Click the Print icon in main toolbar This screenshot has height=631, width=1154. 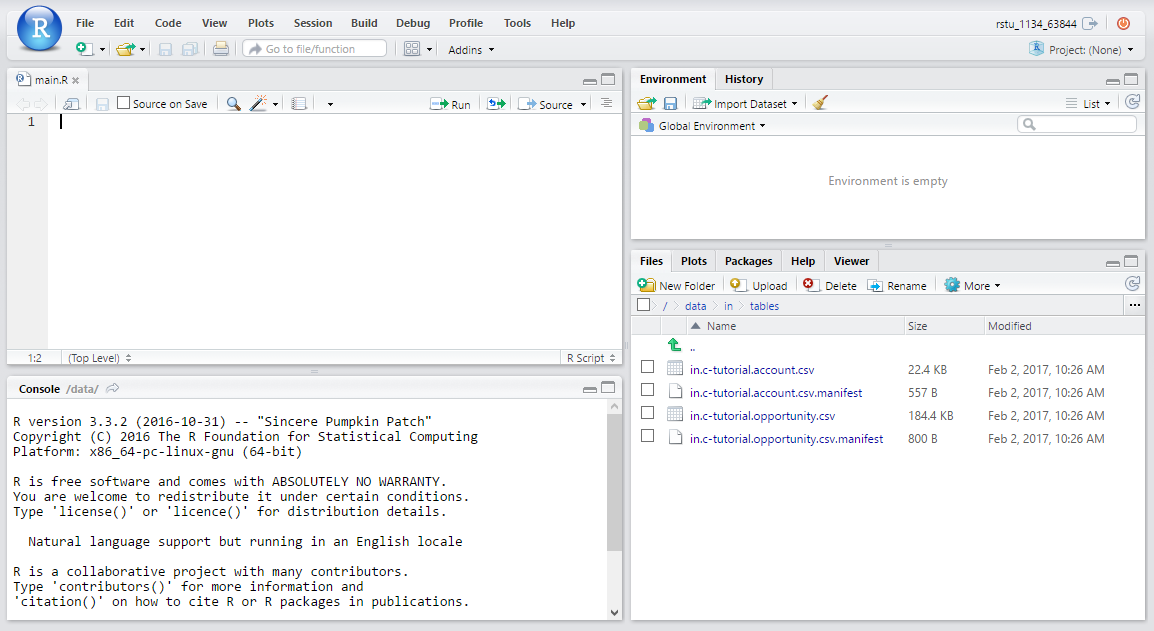tap(220, 49)
